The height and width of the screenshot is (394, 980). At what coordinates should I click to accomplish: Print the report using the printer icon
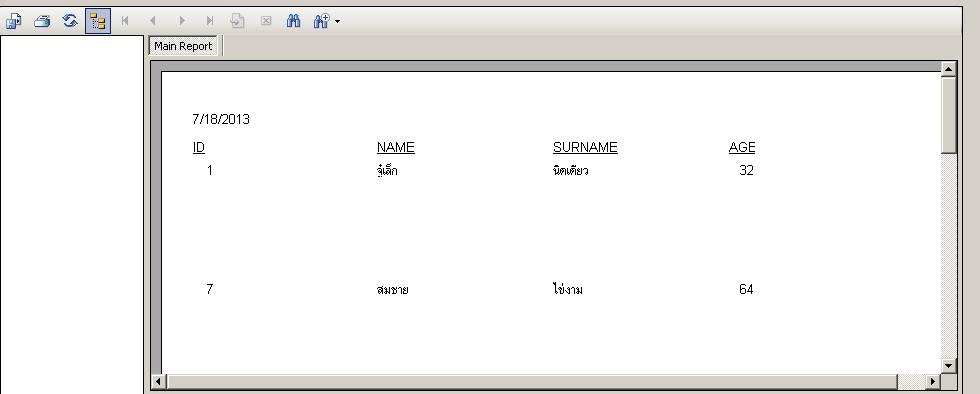42,21
